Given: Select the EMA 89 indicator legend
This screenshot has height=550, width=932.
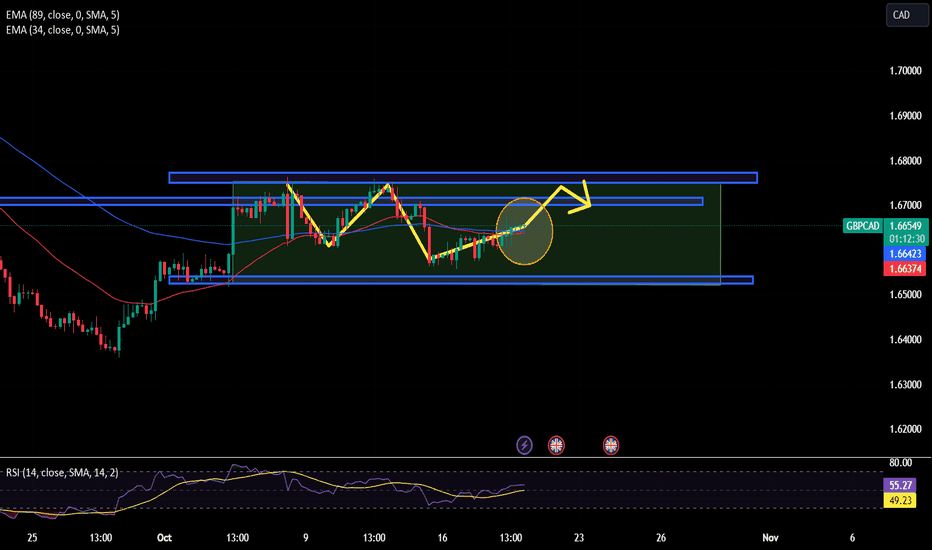Looking at the screenshot, I should pyautogui.click(x=62, y=15).
